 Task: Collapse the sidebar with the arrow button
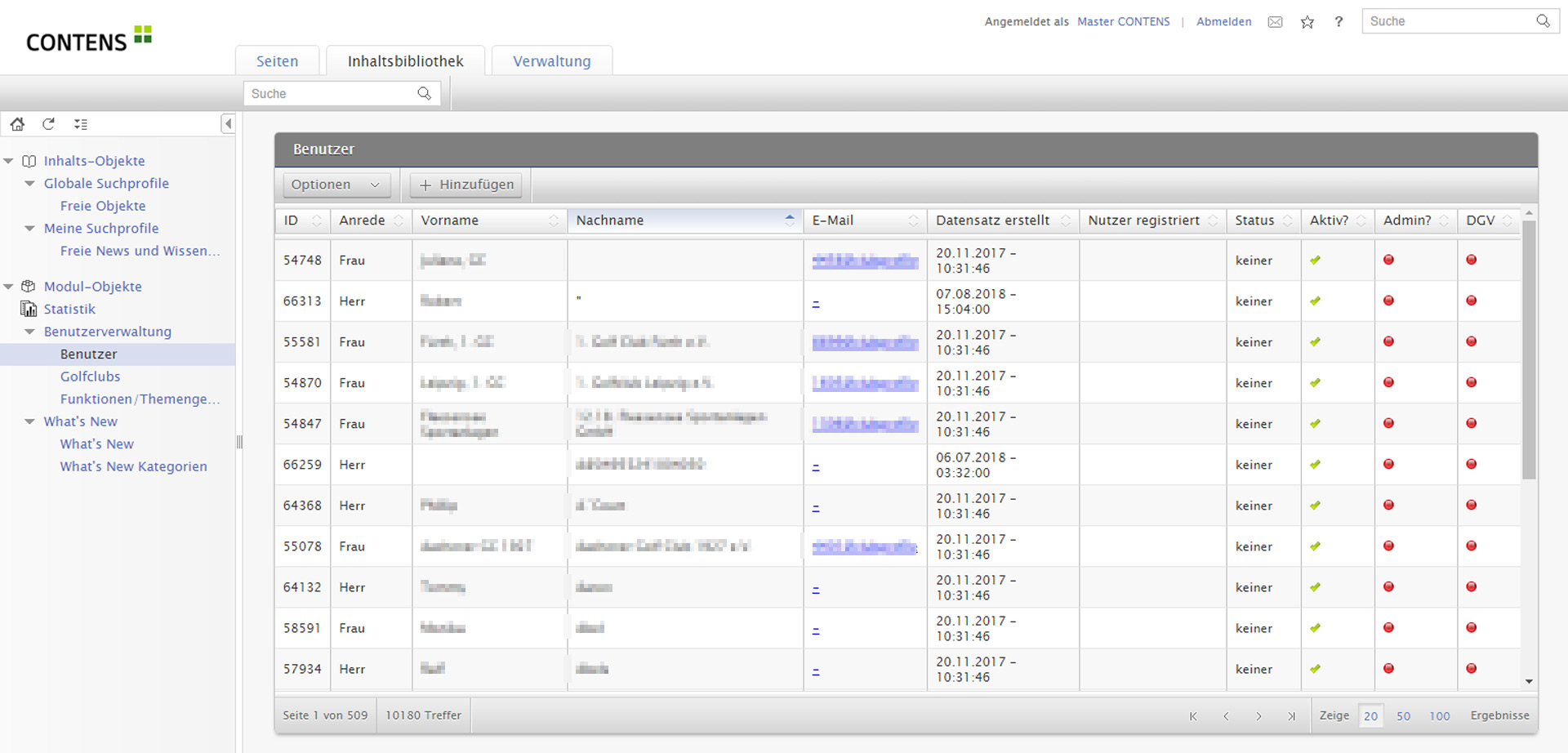[228, 124]
